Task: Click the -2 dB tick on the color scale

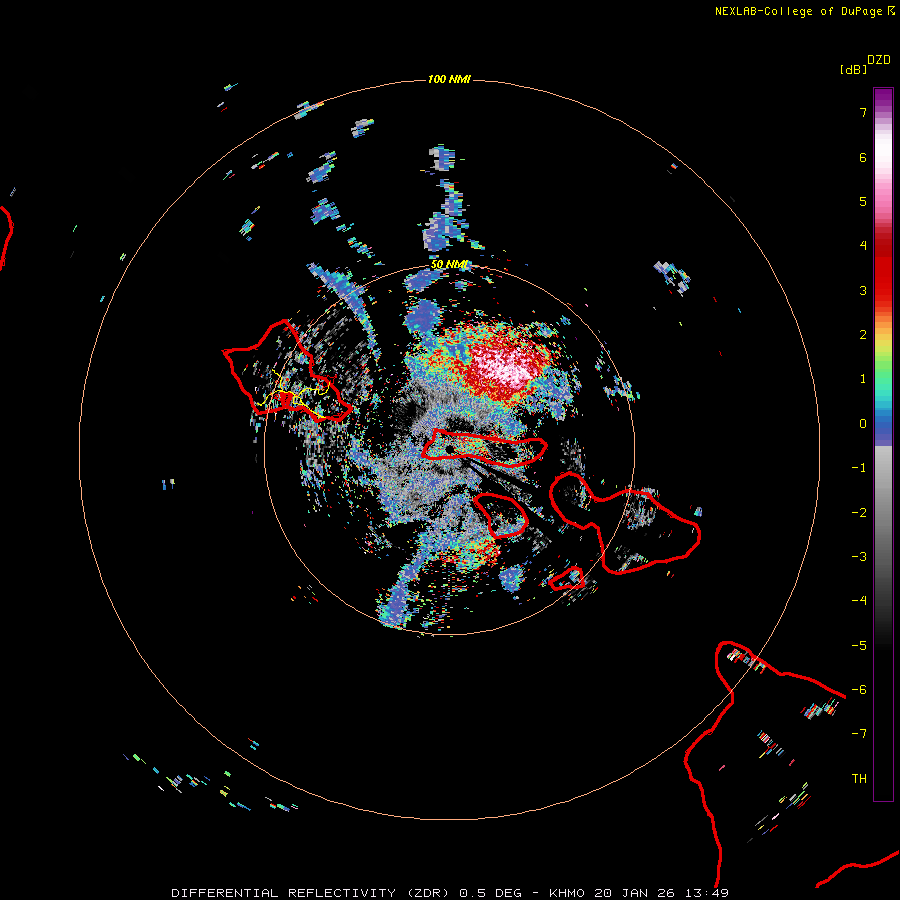Action: (859, 513)
